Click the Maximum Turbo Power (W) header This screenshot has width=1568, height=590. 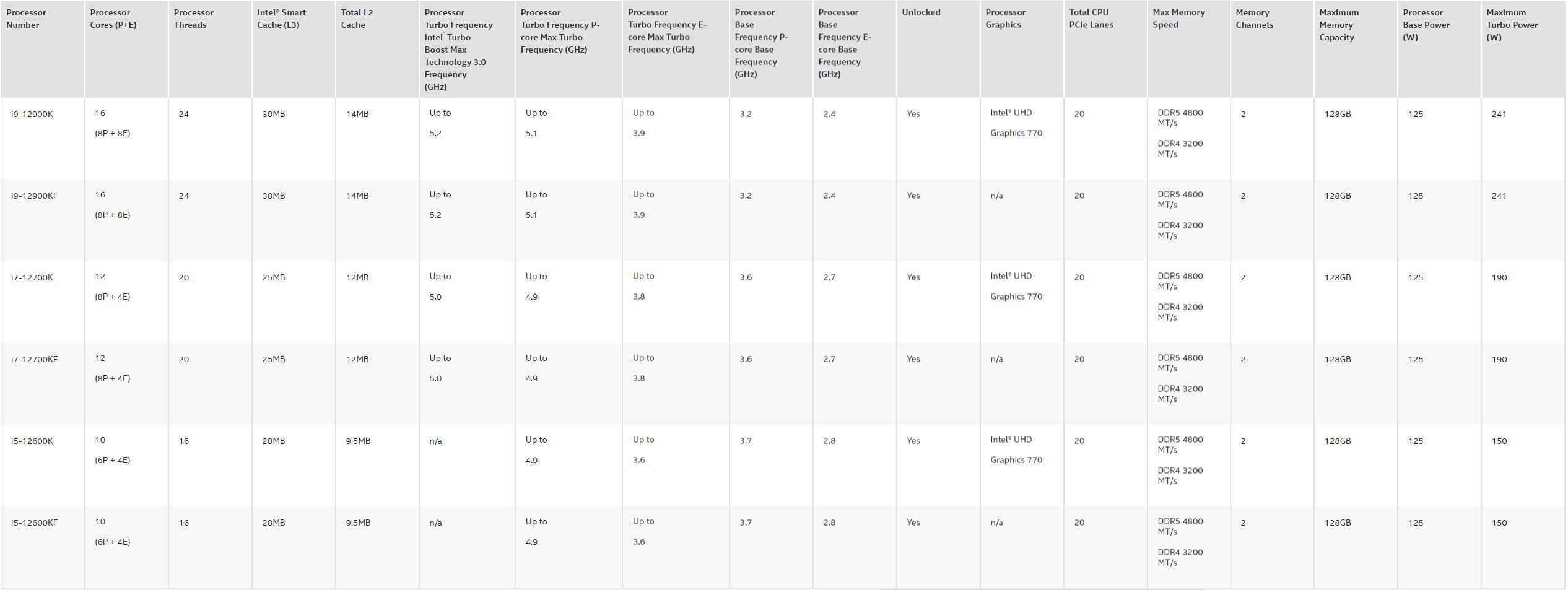tap(1512, 25)
